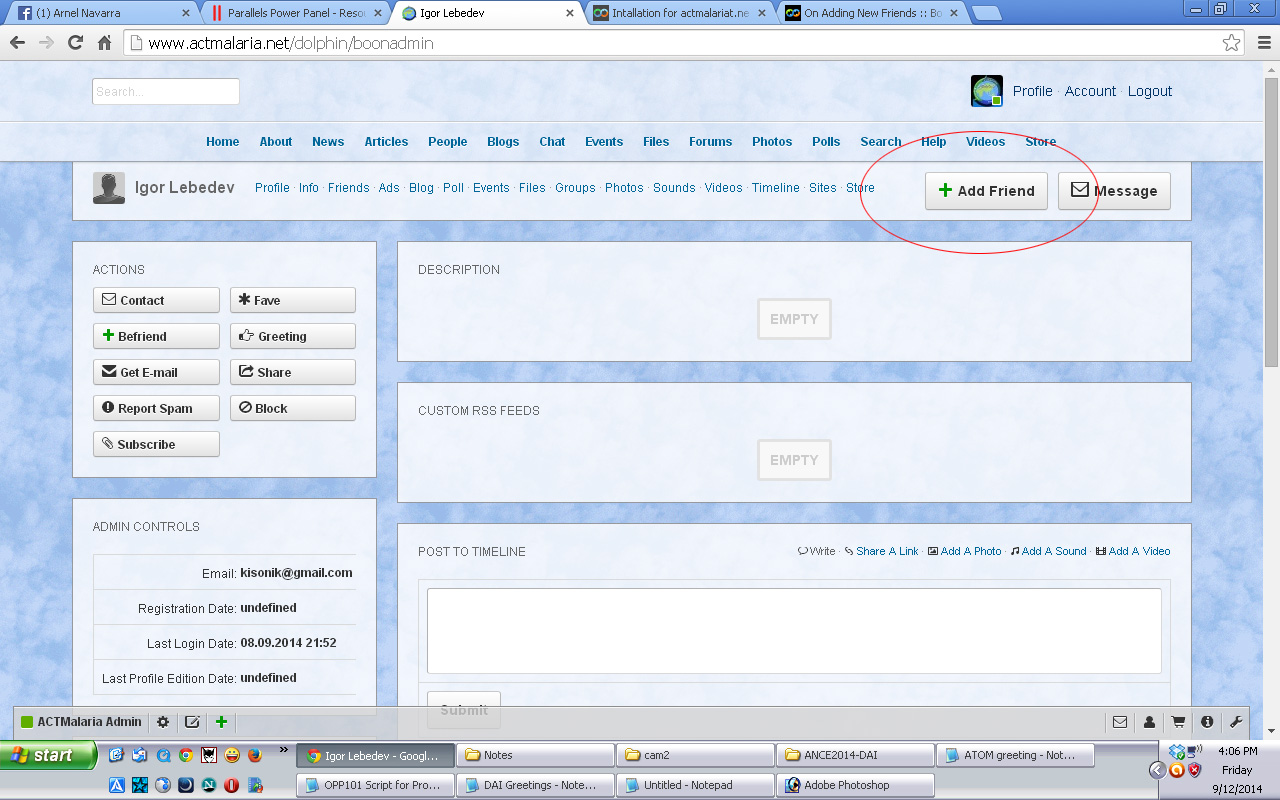Click the browser home icon
The image size is (1280, 800).
[104, 43]
